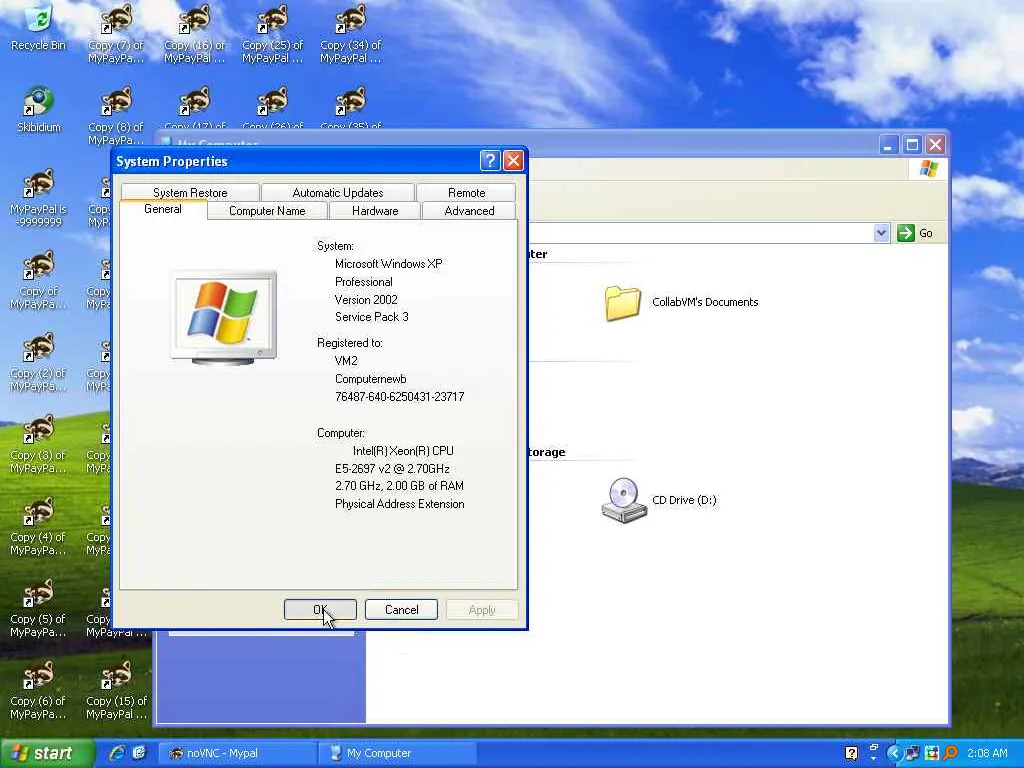1024x768 pixels.
Task: Click the 'Service Pack 3' text
Action: coord(372,317)
